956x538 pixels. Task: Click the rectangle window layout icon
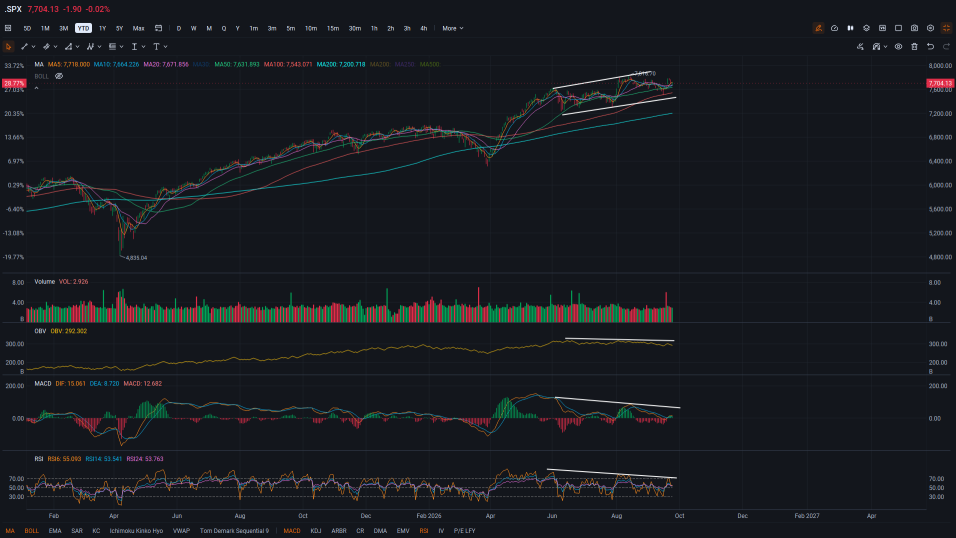coord(898,28)
